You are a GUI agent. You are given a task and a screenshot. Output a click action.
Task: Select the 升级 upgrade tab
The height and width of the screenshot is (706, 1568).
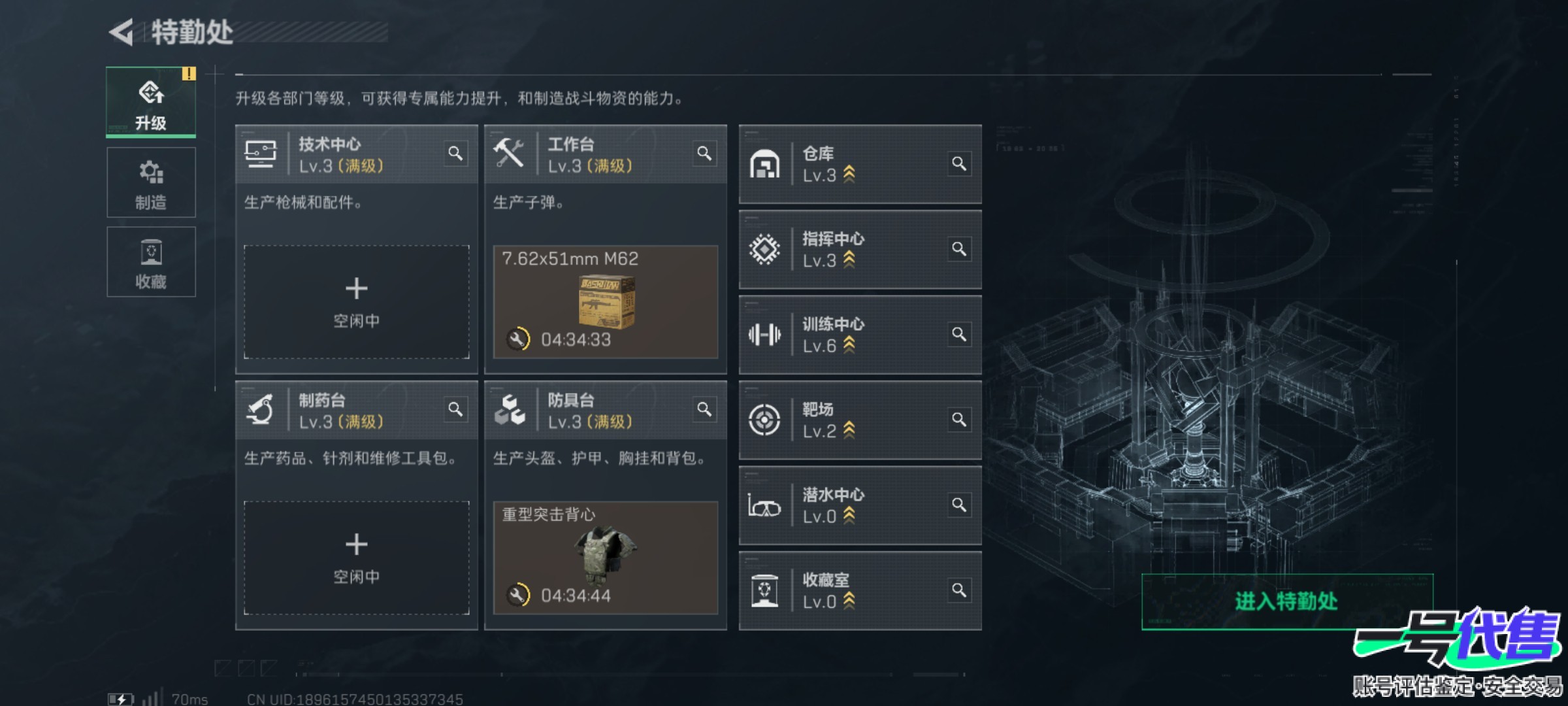click(151, 103)
